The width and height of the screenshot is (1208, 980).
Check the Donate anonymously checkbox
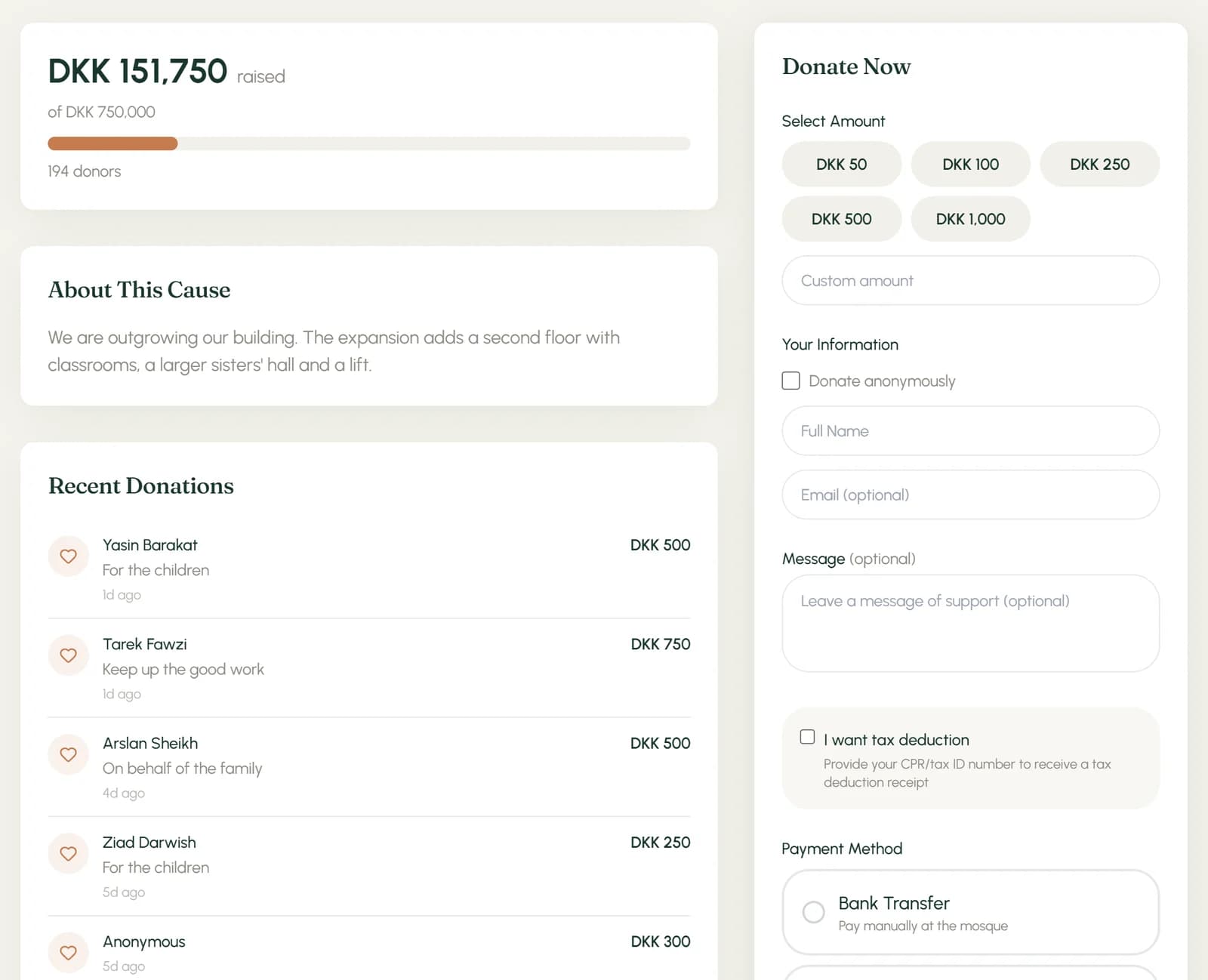click(790, 381)
